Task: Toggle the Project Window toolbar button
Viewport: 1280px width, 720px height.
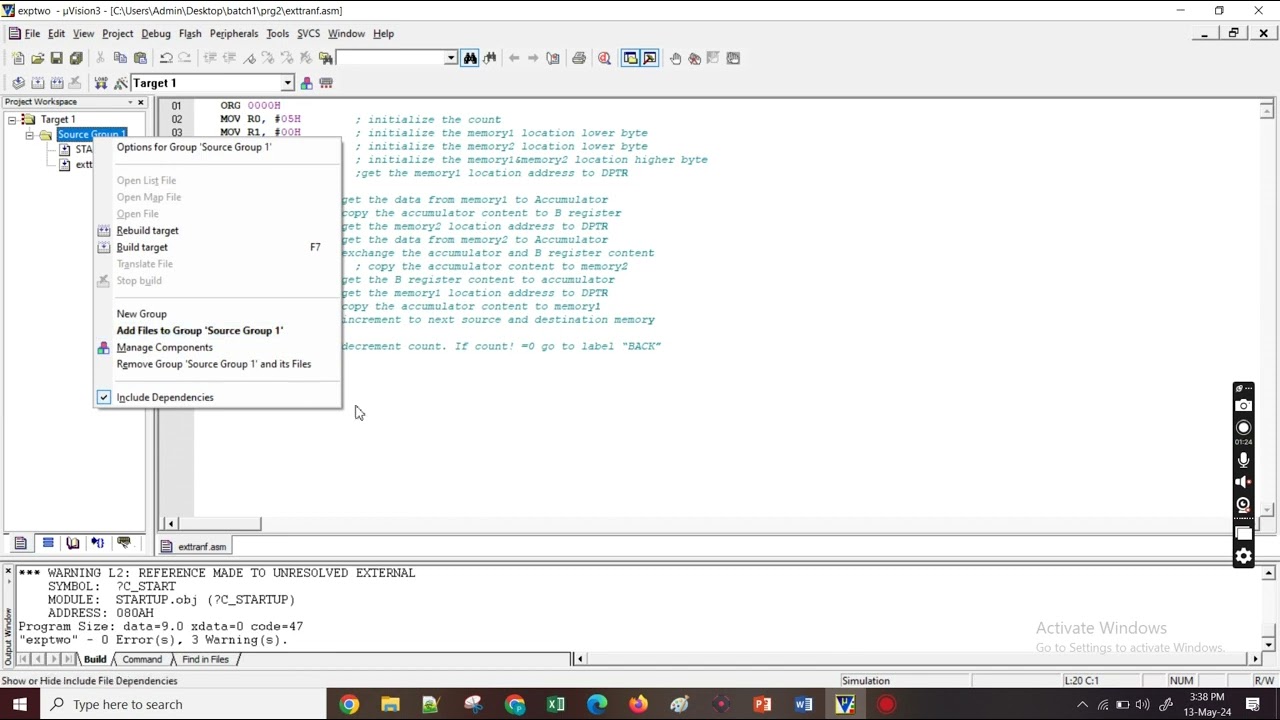Action: [x=630, y=58]
